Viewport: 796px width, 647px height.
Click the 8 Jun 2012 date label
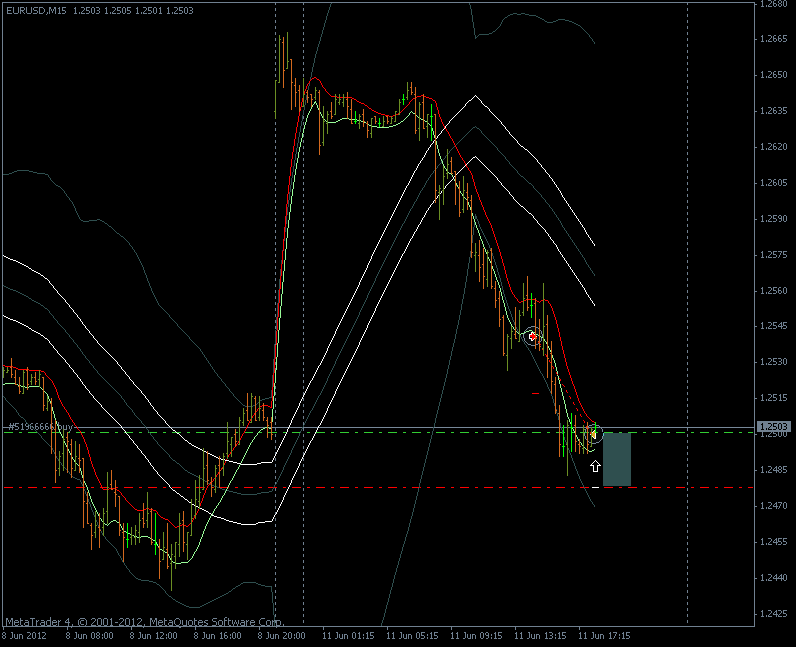(25, 635)
